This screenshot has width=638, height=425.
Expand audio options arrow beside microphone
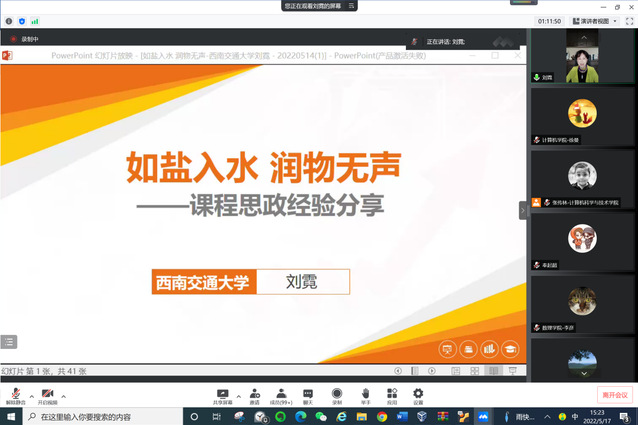[x=31, y=394]
